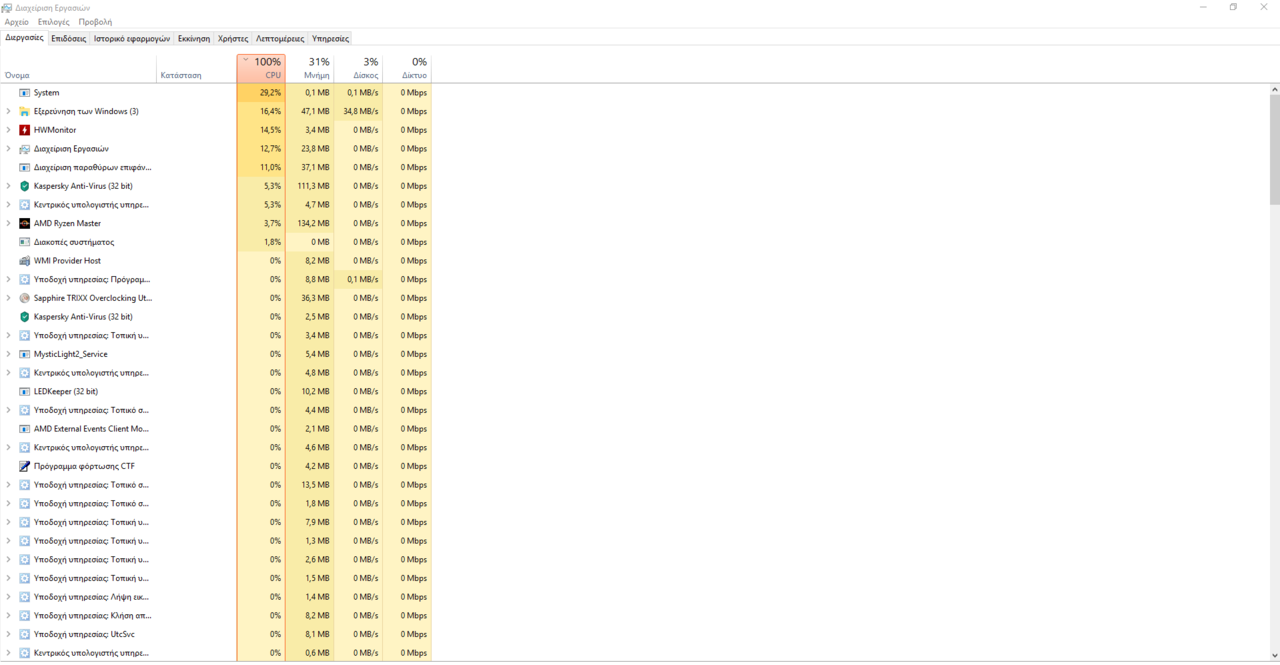The height and width of the screenshot is (665, 1280).
Task: Click the gear icon for Υποδοχή υπηρεσίας: Λήψη εικ...
Action: (x=25, y=597)
